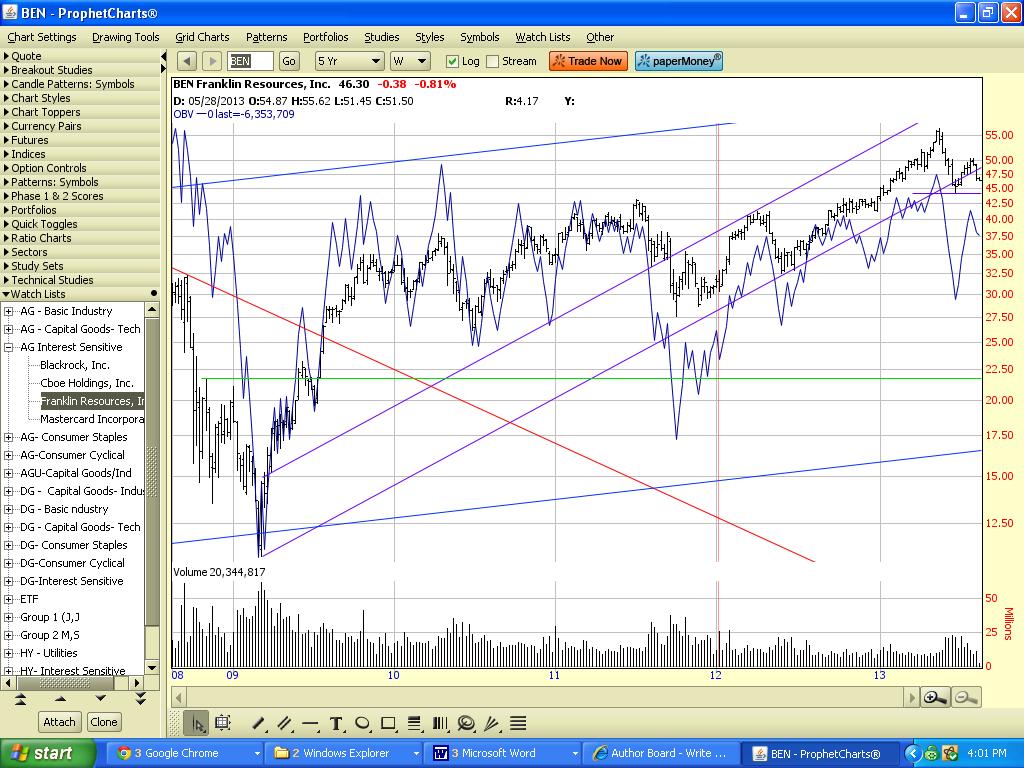This screenshot has width=1024, height=768.
Task: Select the Fibonacci arcs spiral tool
Action: pos(466,723)
